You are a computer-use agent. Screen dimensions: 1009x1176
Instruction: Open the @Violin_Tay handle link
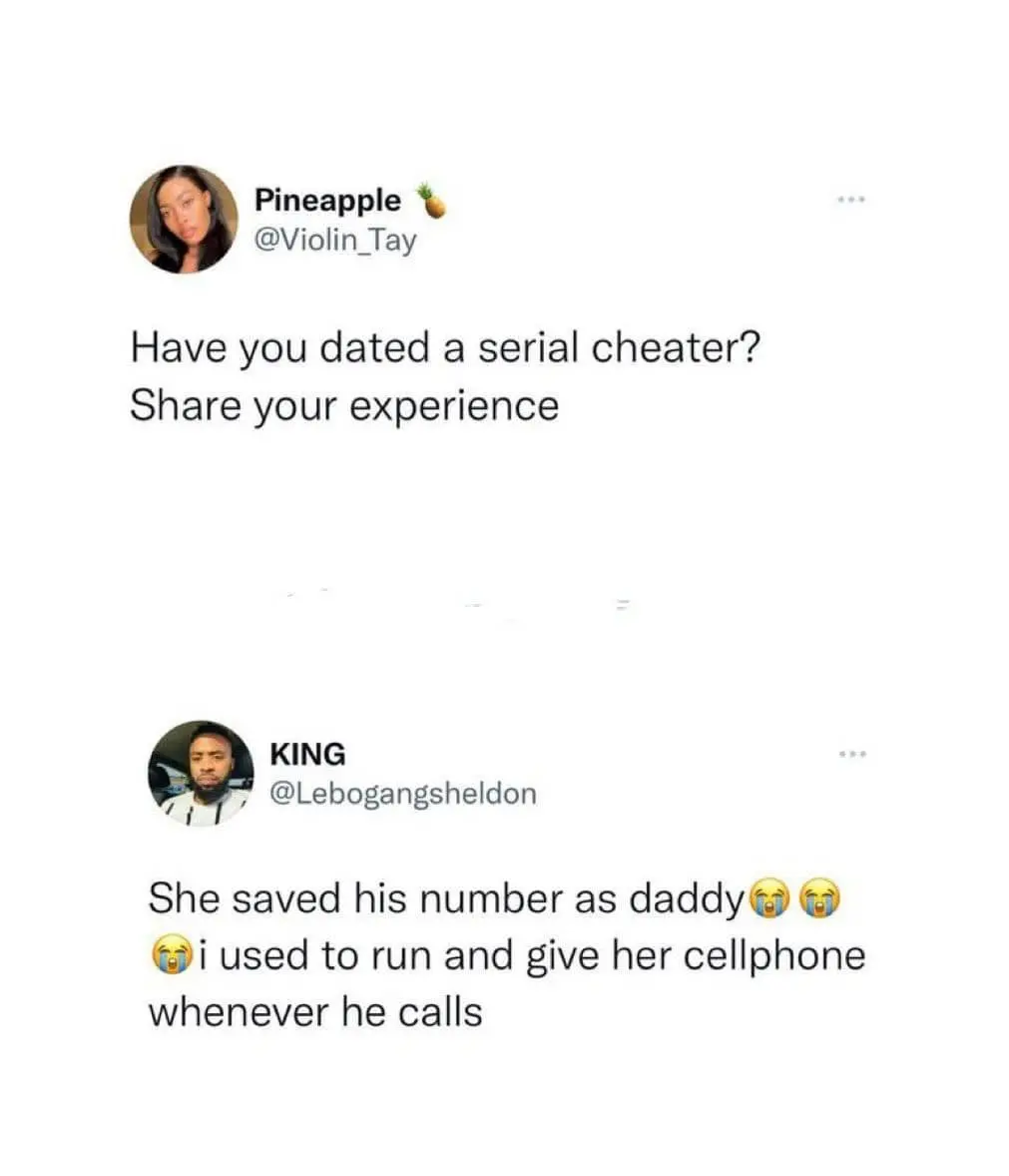(x=335, y=241)
